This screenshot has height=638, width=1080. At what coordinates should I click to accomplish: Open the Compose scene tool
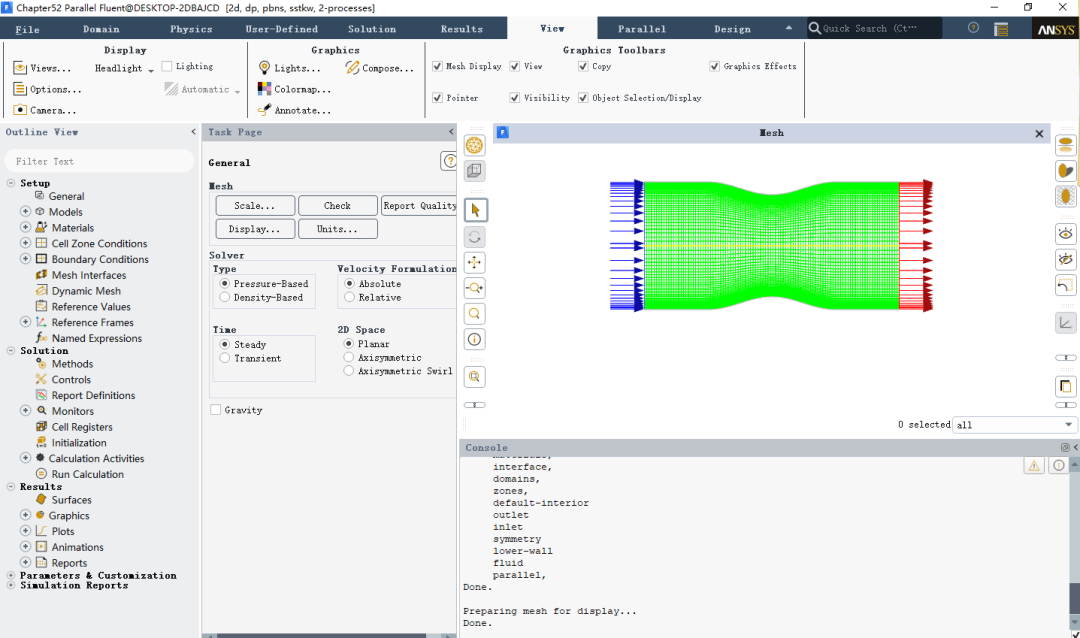click(x=380, y=68)
